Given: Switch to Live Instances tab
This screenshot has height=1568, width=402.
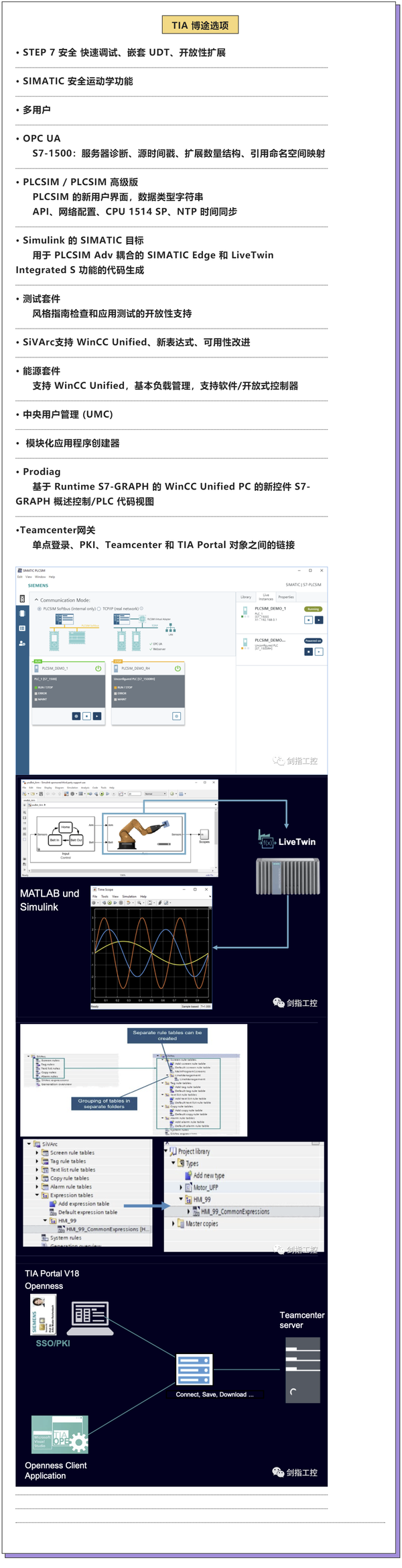Looking at the screenshot, I should tap(266, 597).
